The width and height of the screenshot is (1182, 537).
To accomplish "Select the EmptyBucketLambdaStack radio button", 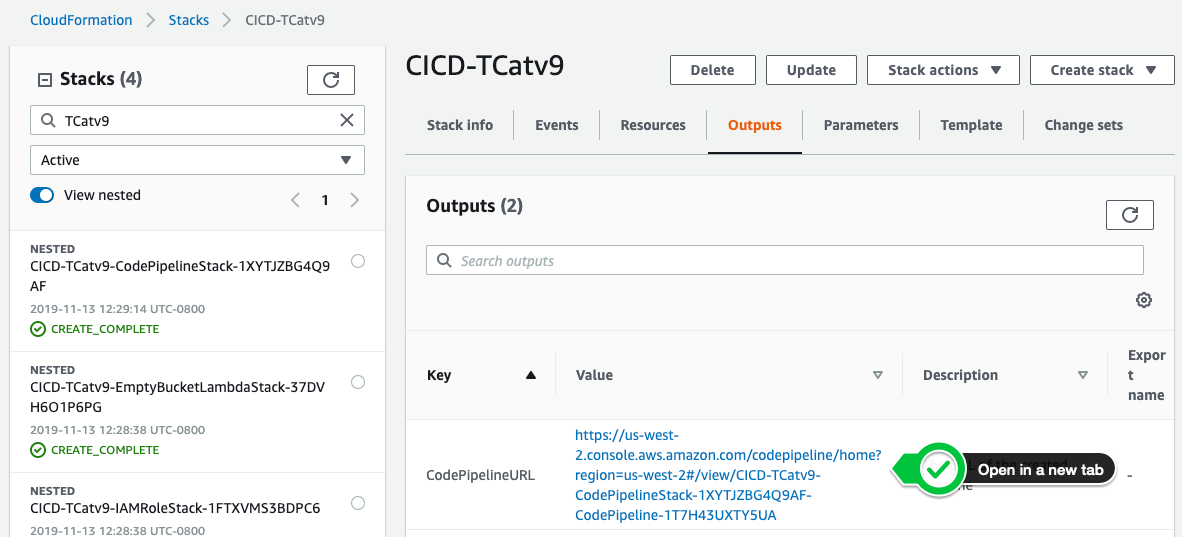I will point(358,382).
